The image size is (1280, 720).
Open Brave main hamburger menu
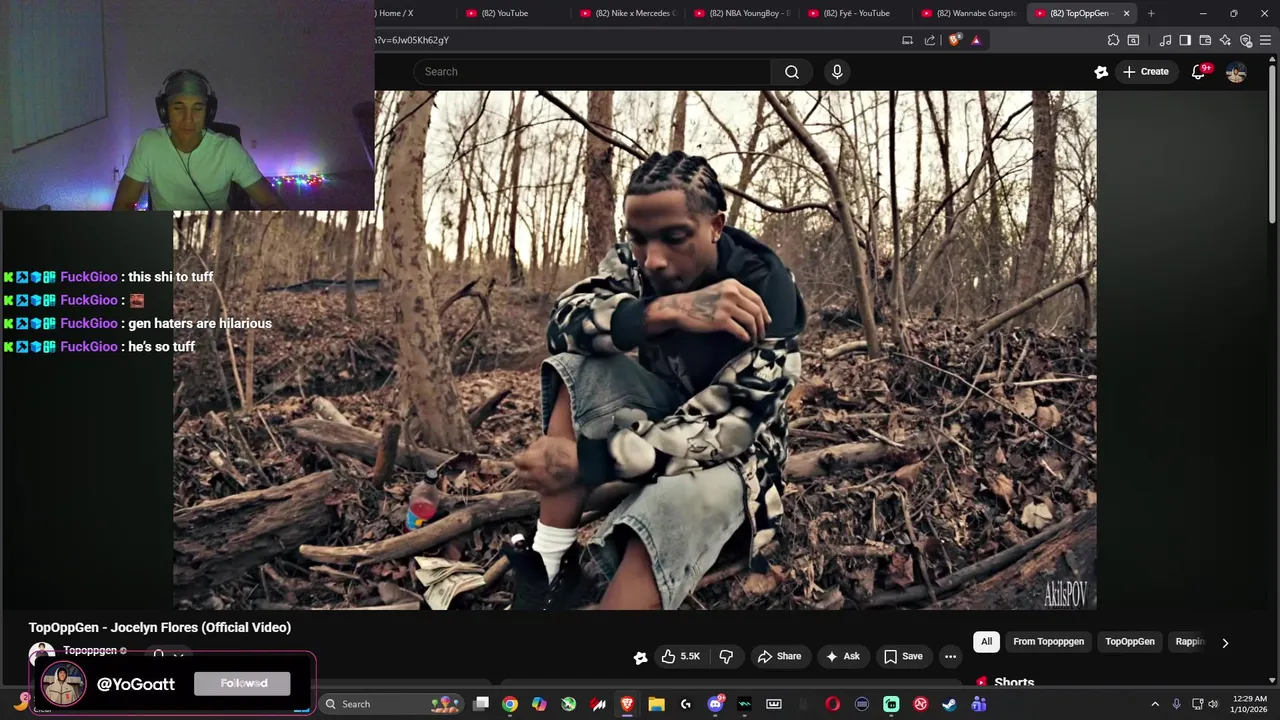point(1265,40)
